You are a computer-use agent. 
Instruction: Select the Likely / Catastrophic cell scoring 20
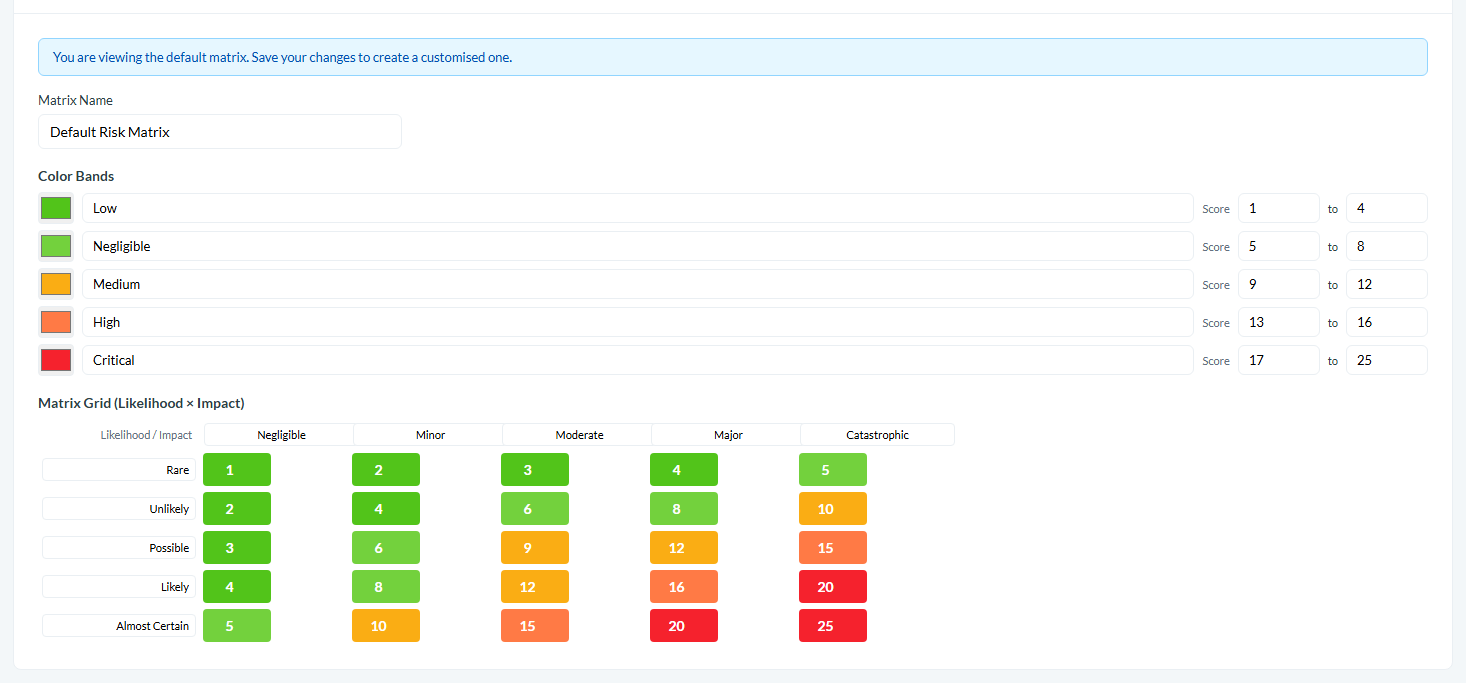pos(833,587)
